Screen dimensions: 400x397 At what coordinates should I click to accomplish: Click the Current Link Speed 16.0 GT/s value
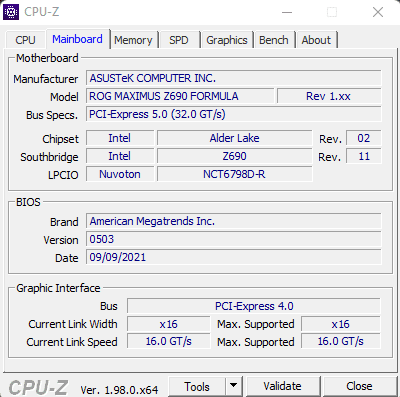click(x=169, y=342)
